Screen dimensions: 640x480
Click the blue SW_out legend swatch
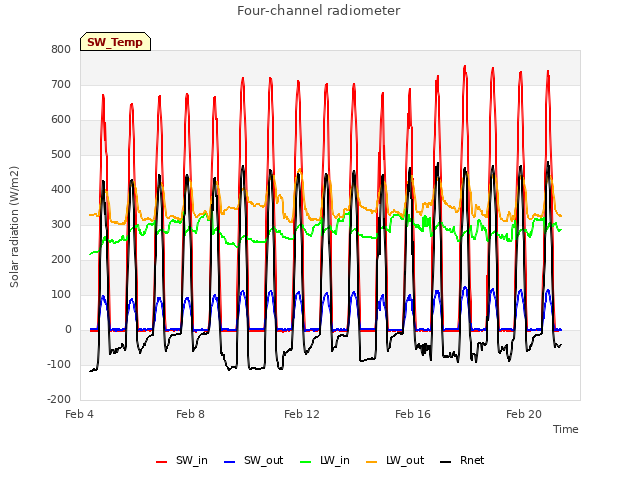[x=230, y=462]
